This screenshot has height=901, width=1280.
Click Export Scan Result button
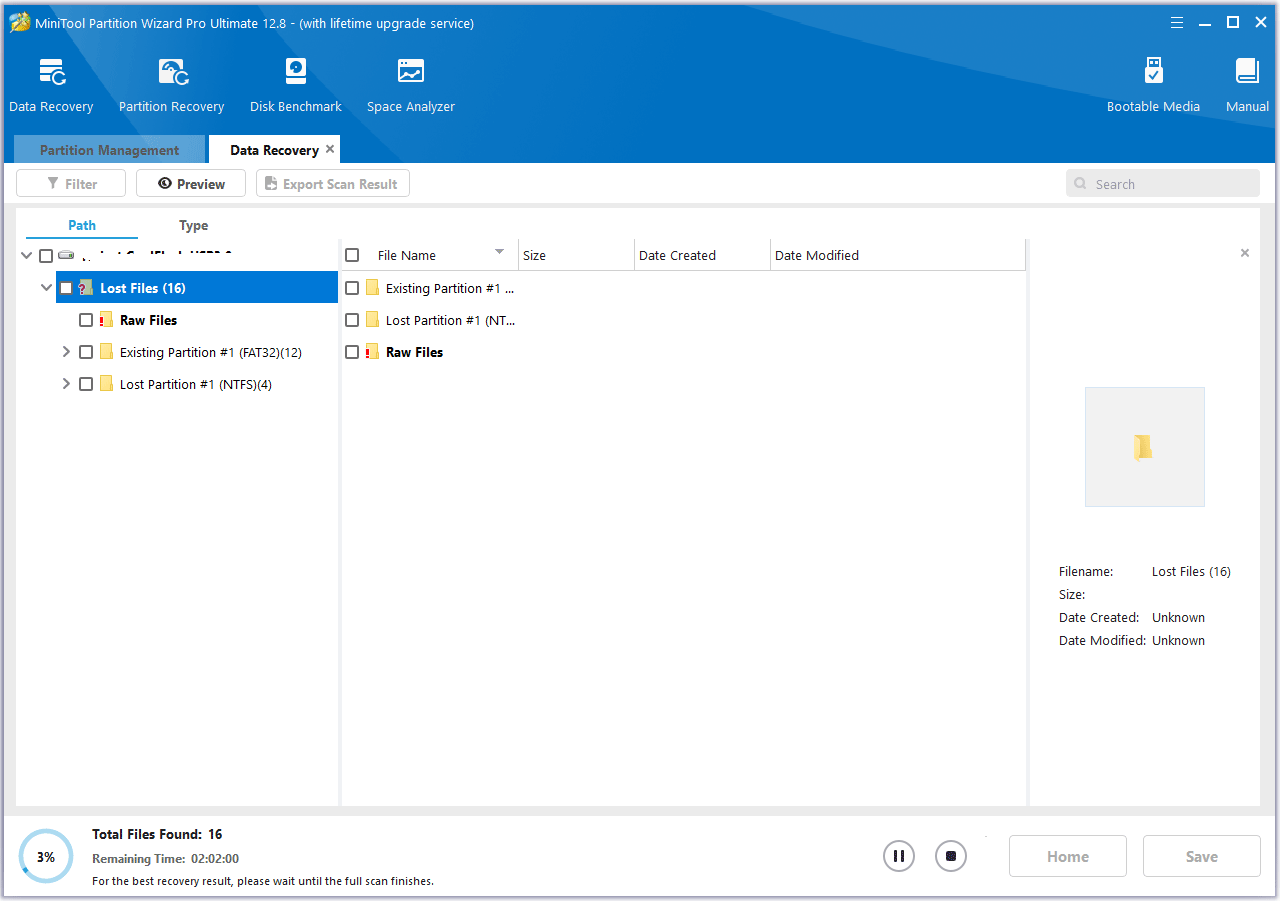[x=333, y=184]
